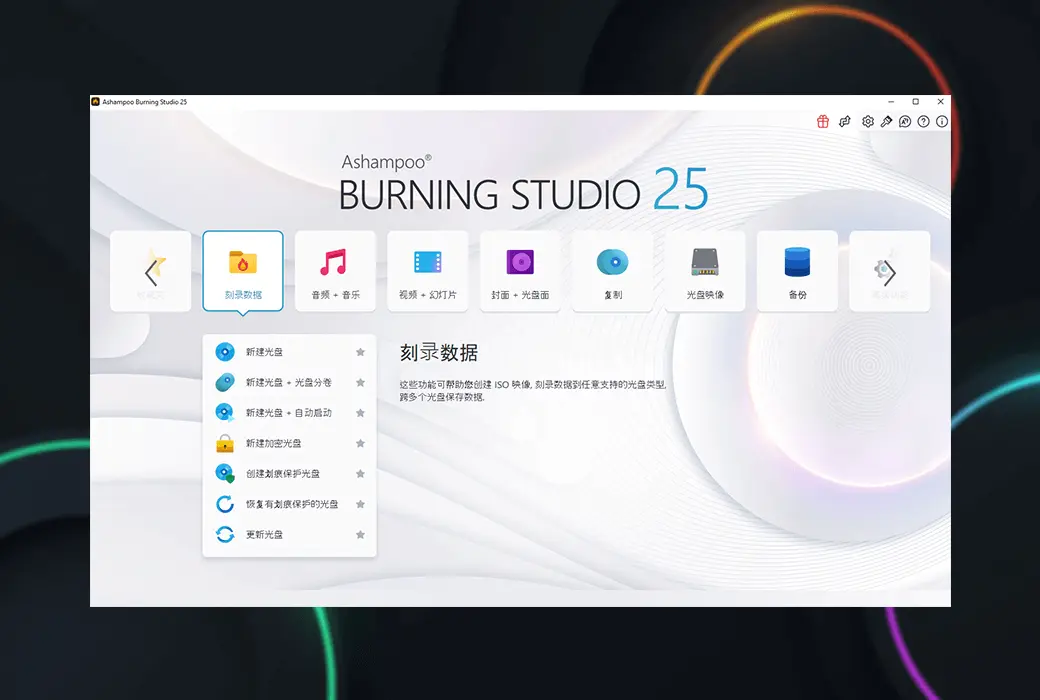
Task: Maximize the Burning Studio window
Action: pos(916,102)
